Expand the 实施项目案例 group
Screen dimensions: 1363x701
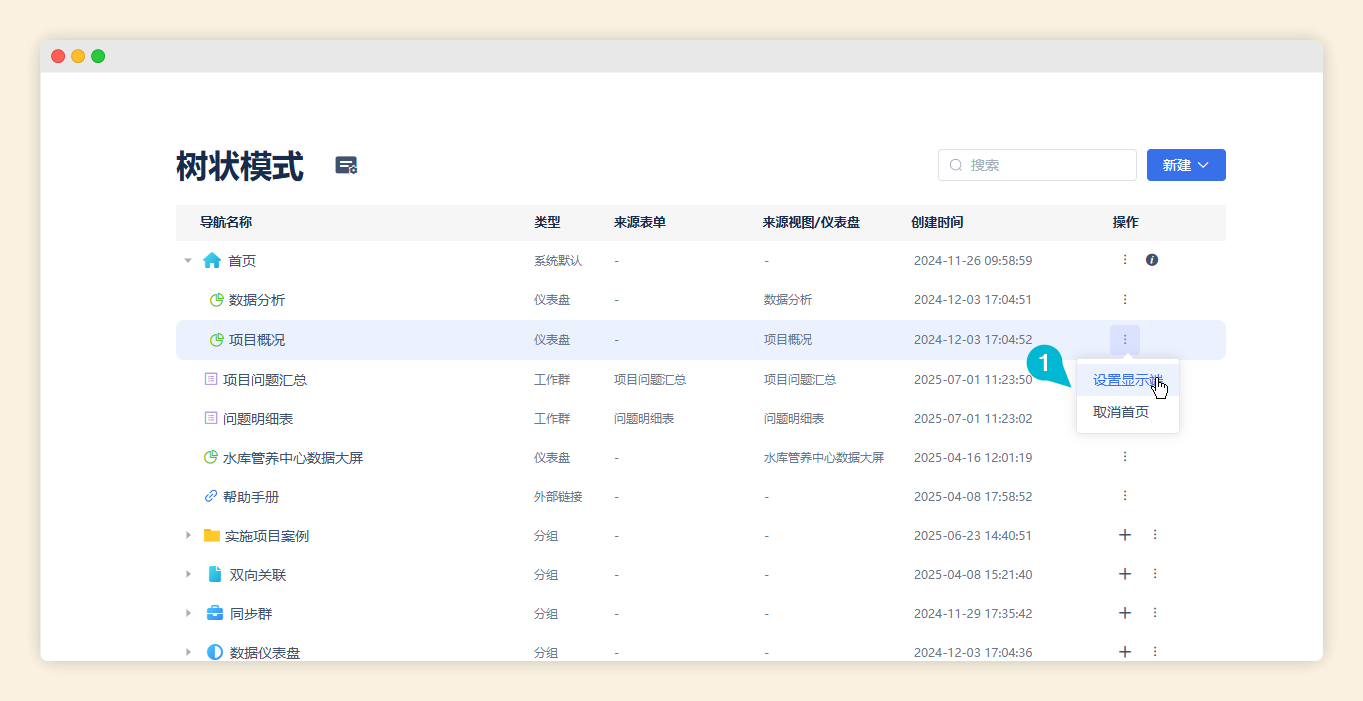pyautogui.click(x=187, y=536)
